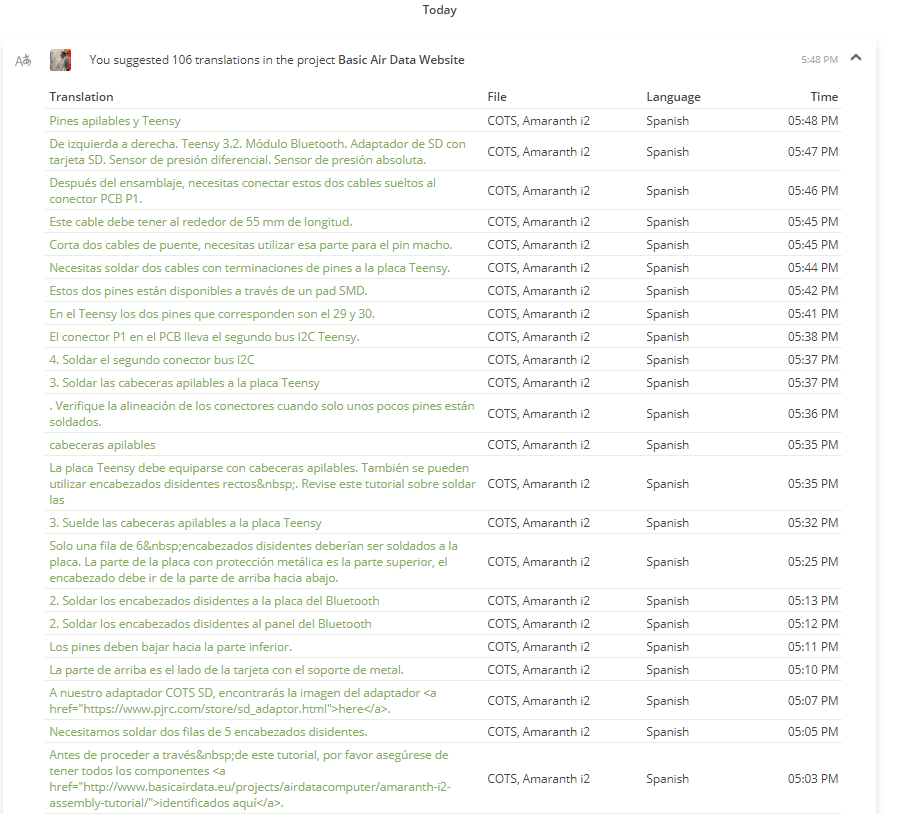Click the translation activity icon

coord(23,60)
